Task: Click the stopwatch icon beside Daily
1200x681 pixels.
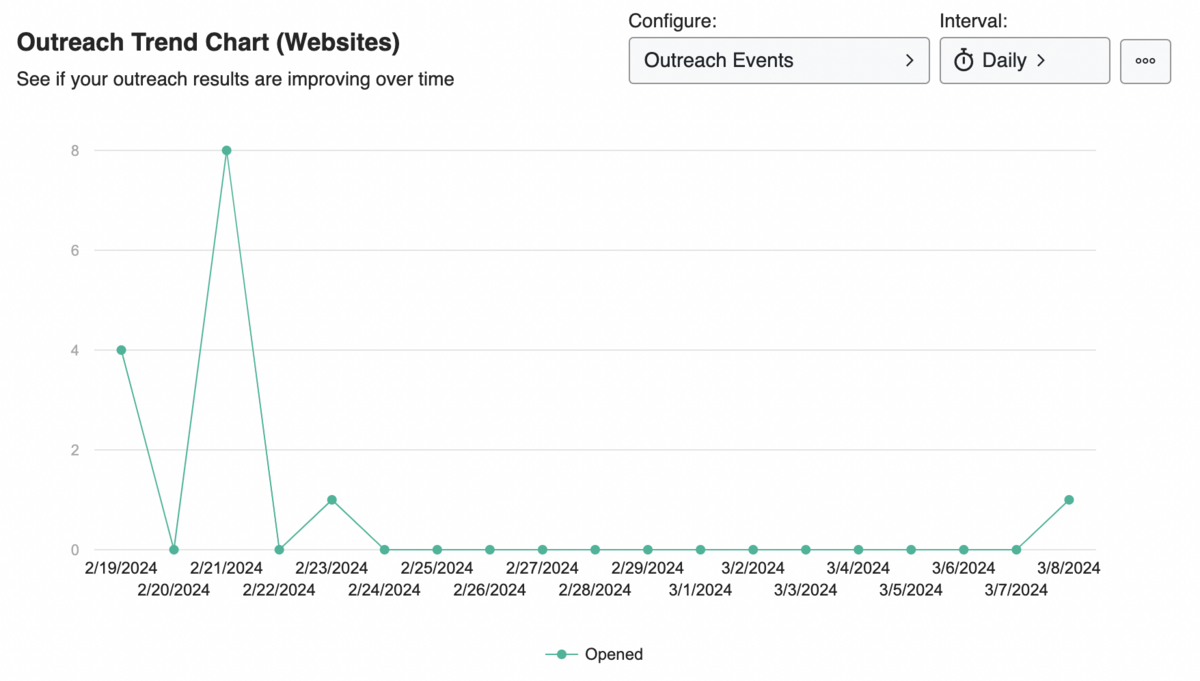Action: [x=963, y=60]
